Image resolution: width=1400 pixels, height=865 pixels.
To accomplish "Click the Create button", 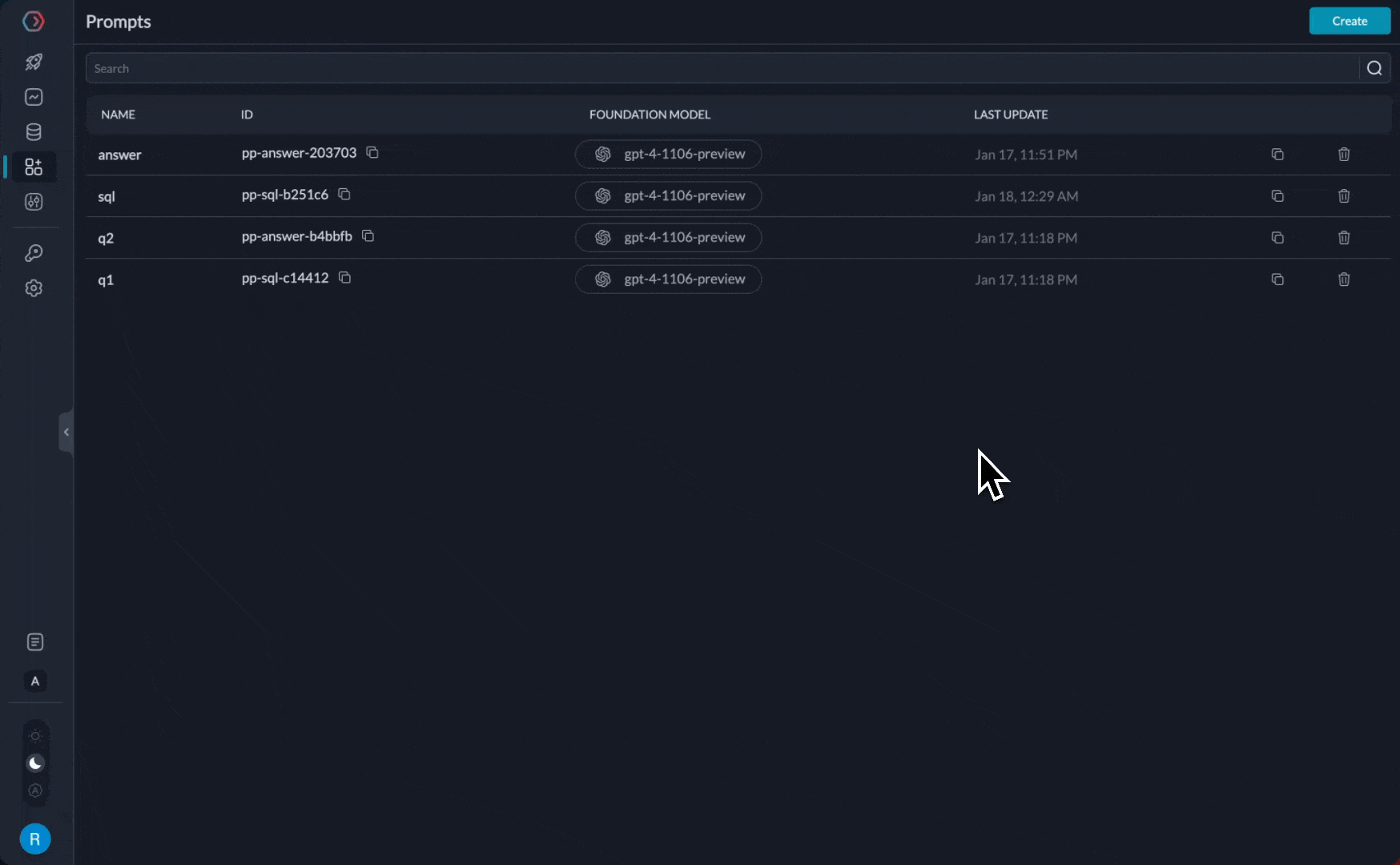I will [x=1350, y=21].
